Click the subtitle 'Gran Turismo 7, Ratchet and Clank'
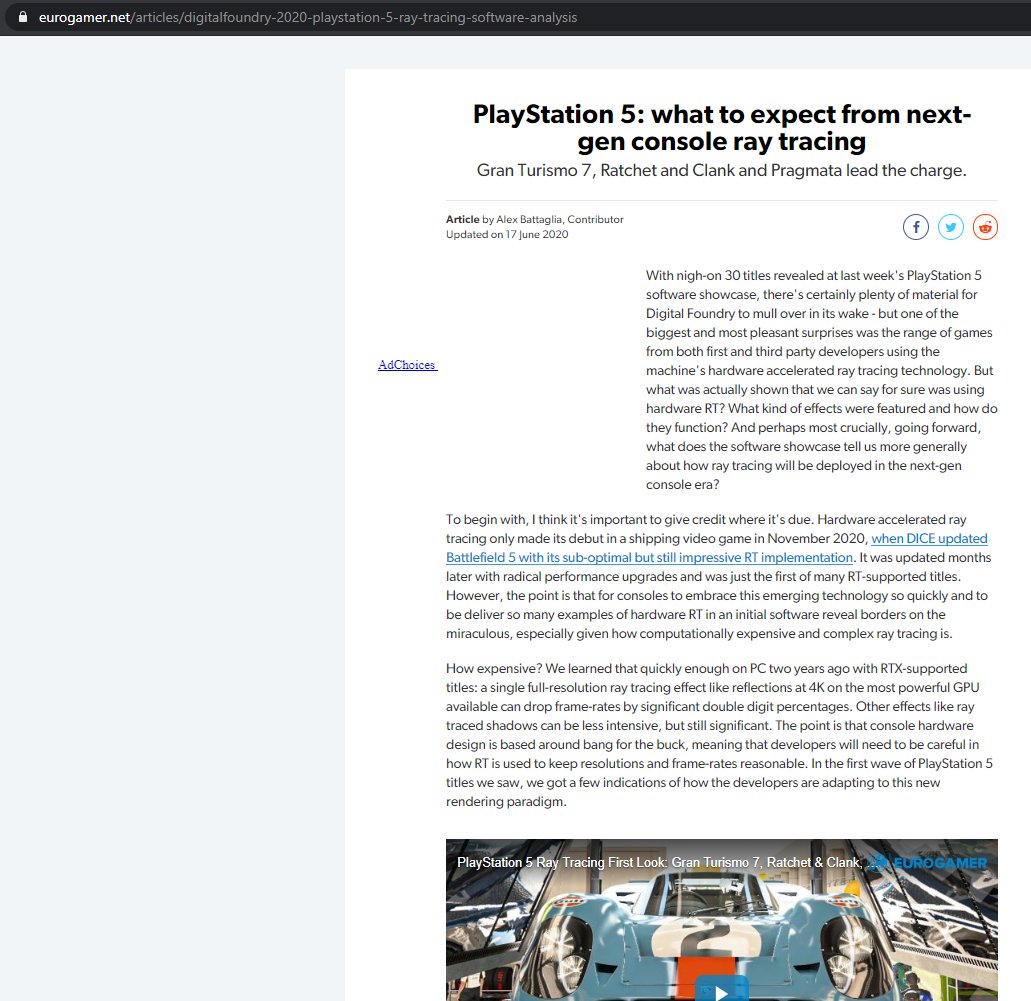 (x=721, y=170)
